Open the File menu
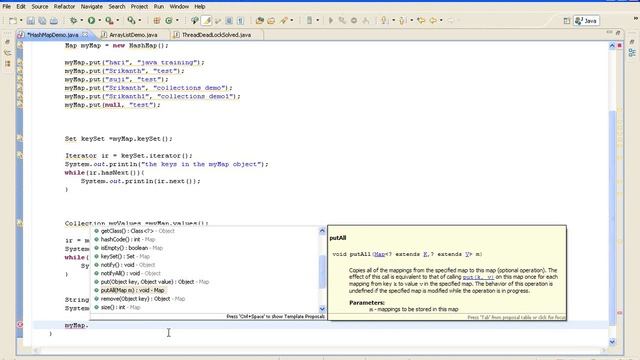 click(x=6, y=7)
